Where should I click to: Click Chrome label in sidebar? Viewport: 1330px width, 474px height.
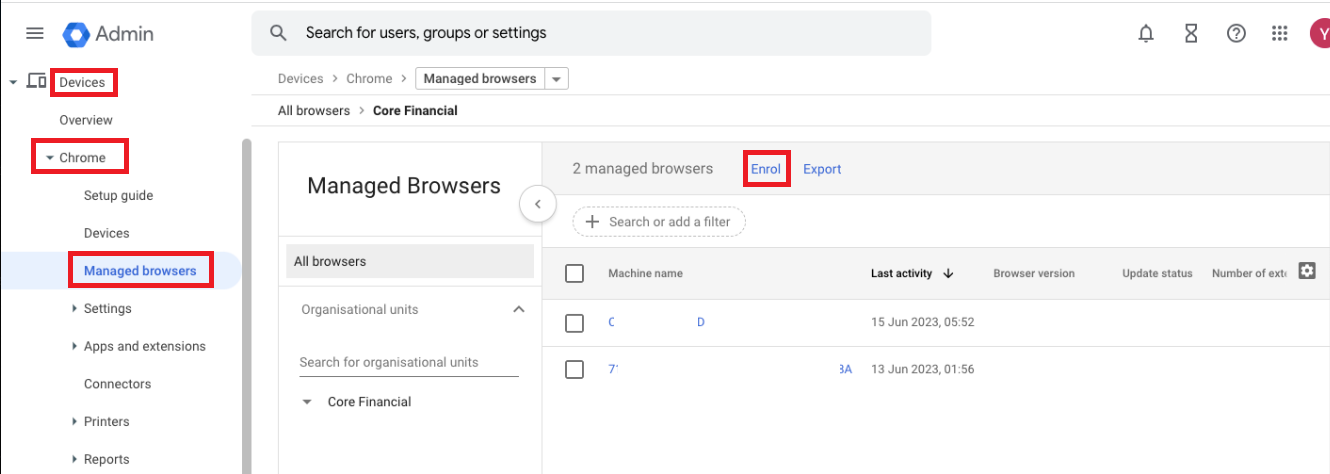click(x=82, y=158)
